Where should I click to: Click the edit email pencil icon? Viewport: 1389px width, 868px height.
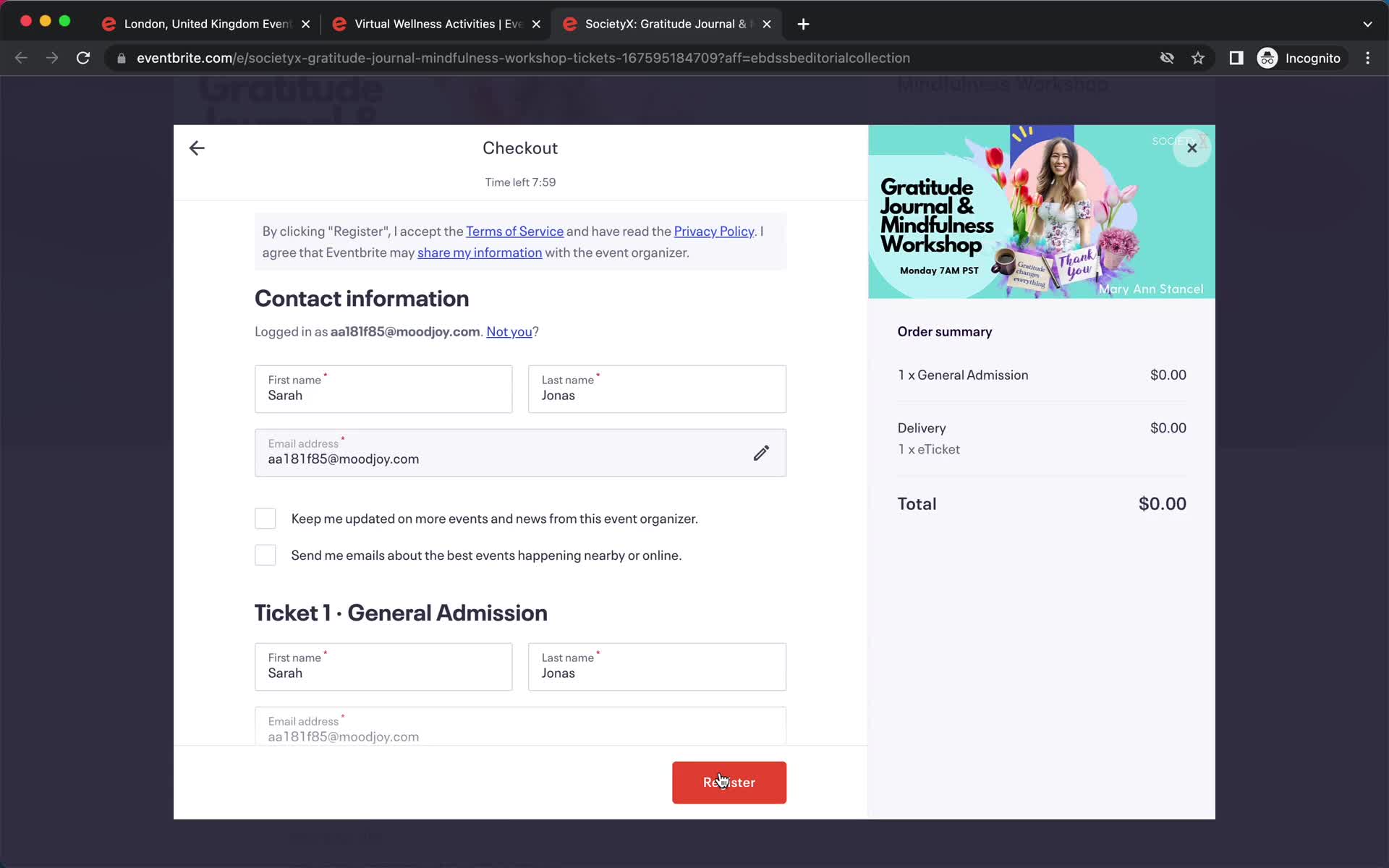(761, 452)
